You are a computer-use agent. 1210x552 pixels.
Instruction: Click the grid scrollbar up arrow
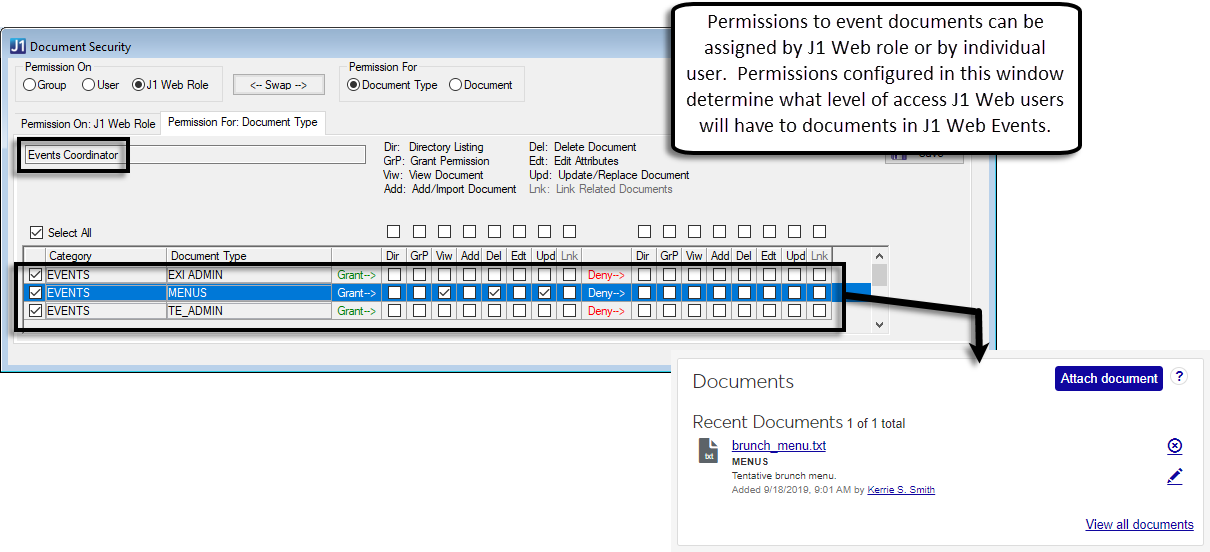(879, 257)
